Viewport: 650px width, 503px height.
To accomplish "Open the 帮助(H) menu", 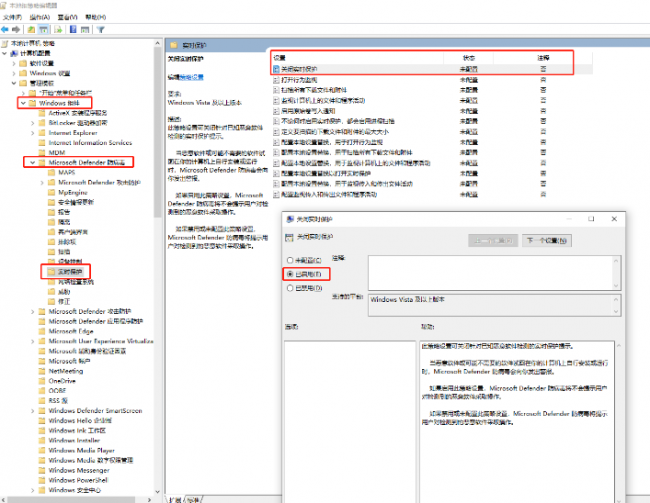I will point(96,17).
